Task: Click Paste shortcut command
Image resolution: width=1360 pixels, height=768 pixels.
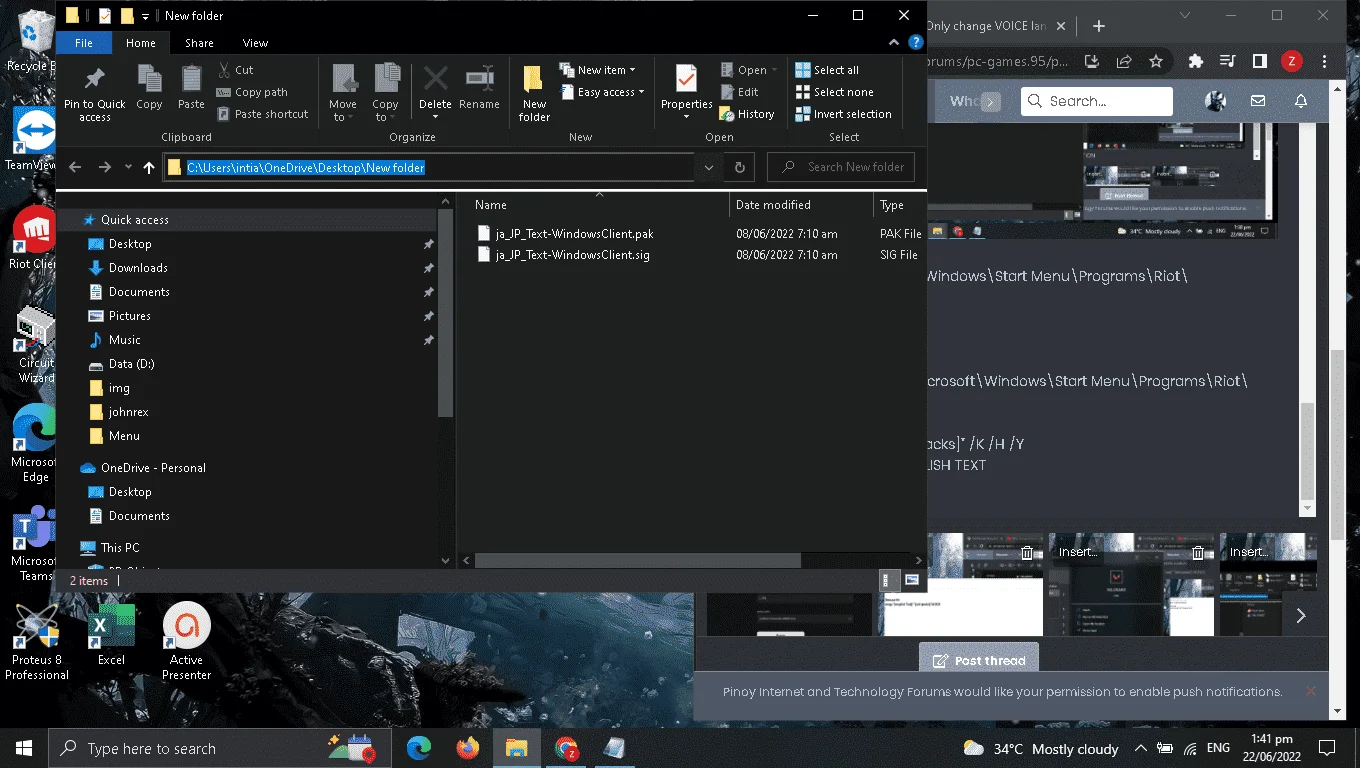Action: (262, 114)
